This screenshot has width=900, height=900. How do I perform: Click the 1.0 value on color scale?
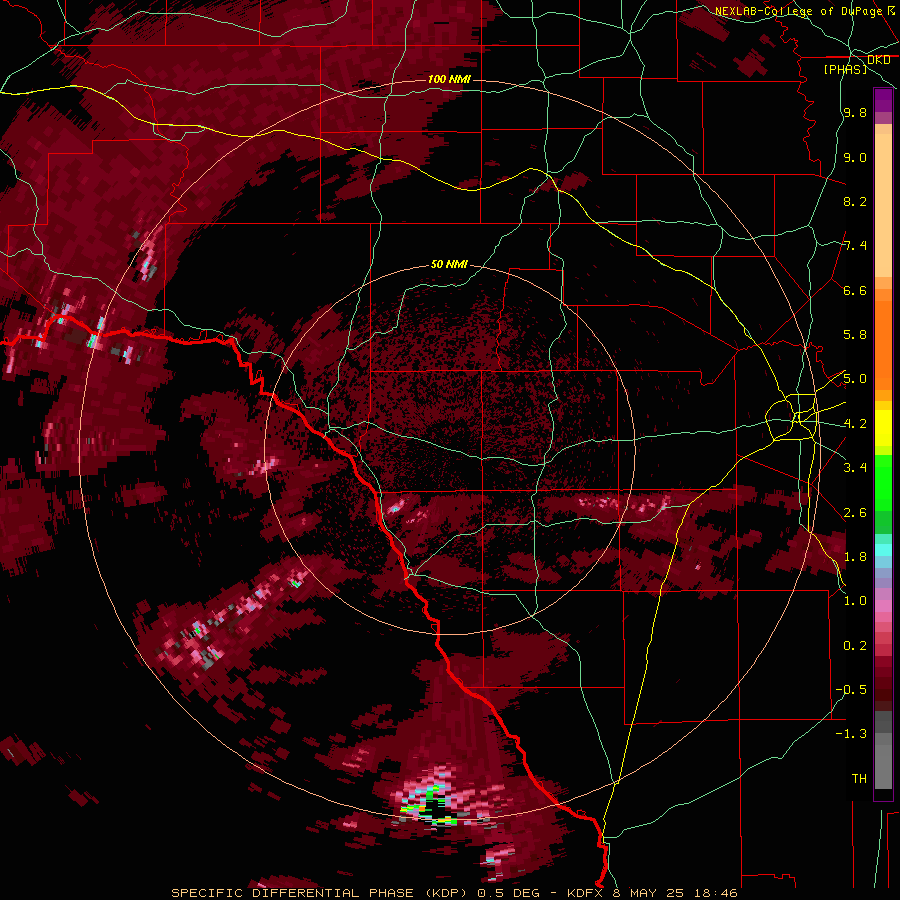coord(855,601)
